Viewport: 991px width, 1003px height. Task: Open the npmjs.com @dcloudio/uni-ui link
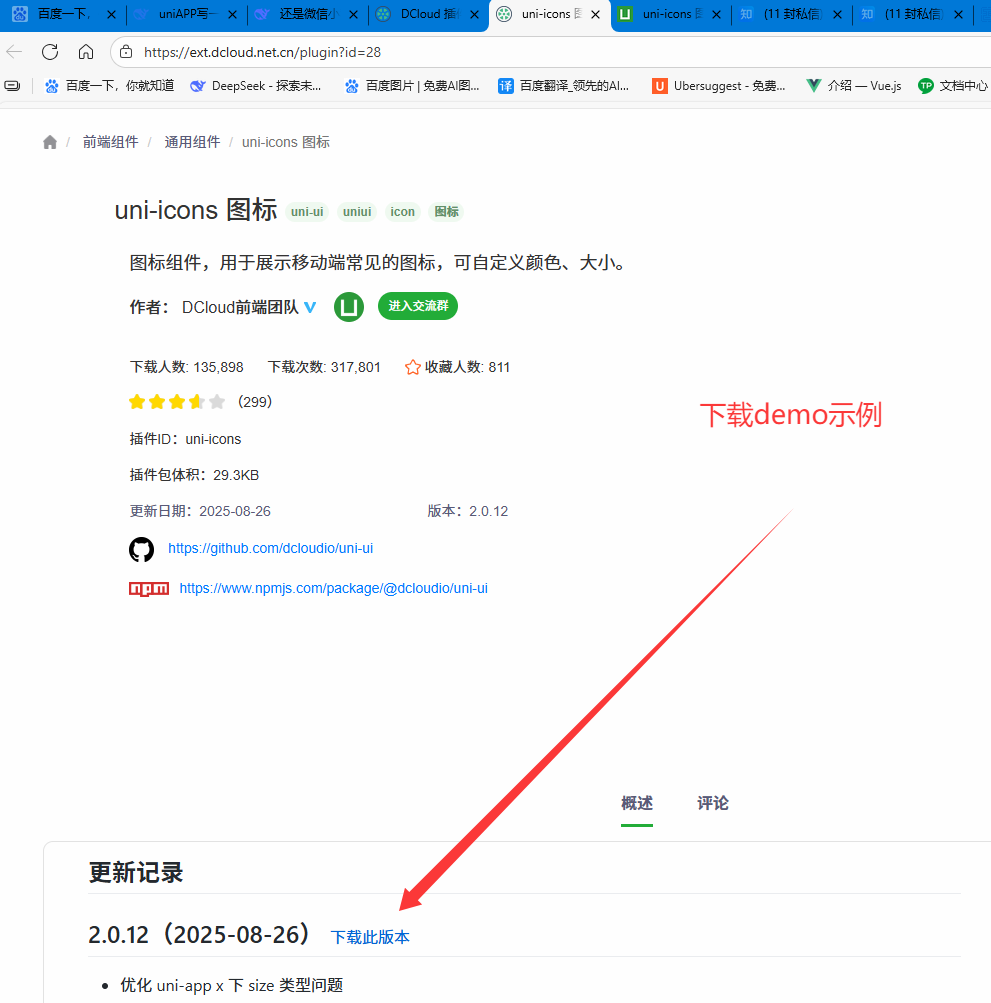click(333, 588)
